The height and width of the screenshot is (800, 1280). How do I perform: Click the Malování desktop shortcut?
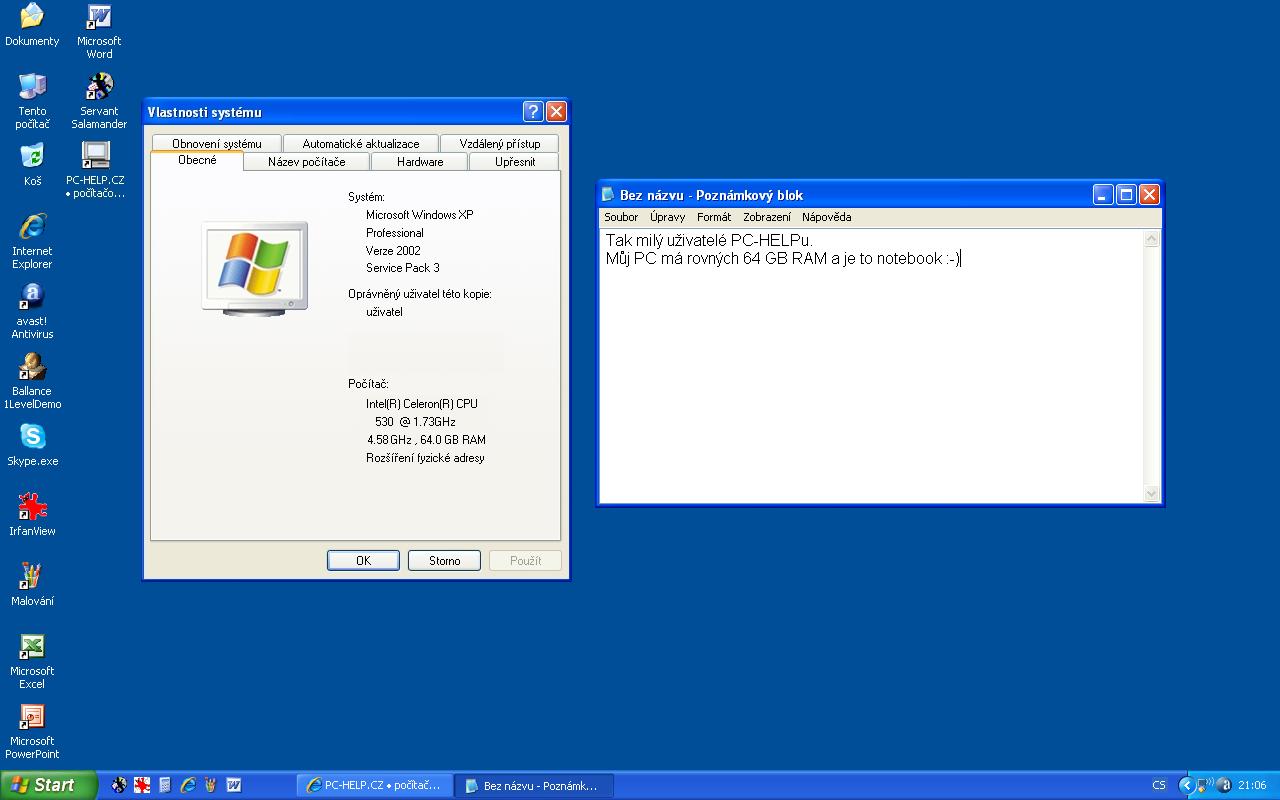click(32, 586)
